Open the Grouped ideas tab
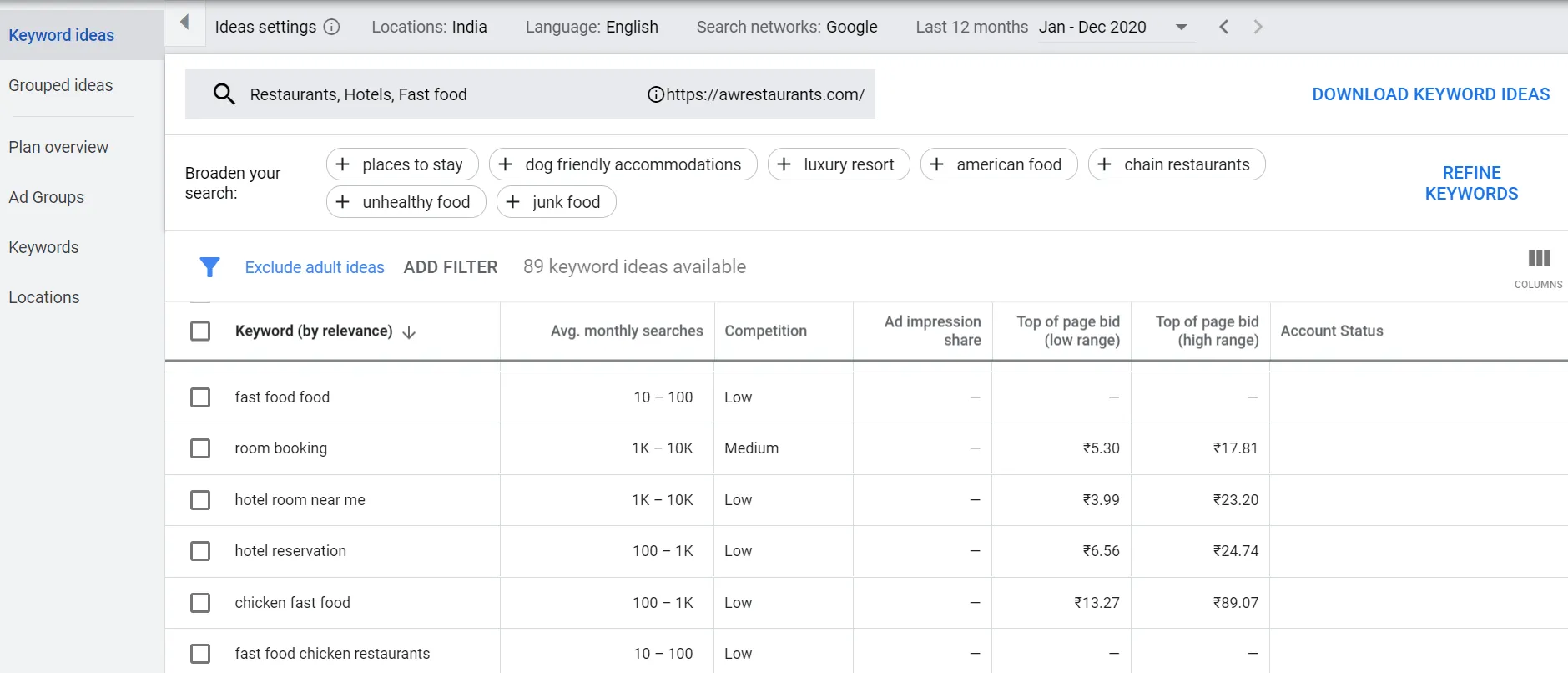Image resolution: width=1568 pixels, height=673 pixels. click(x=61, y=85)
